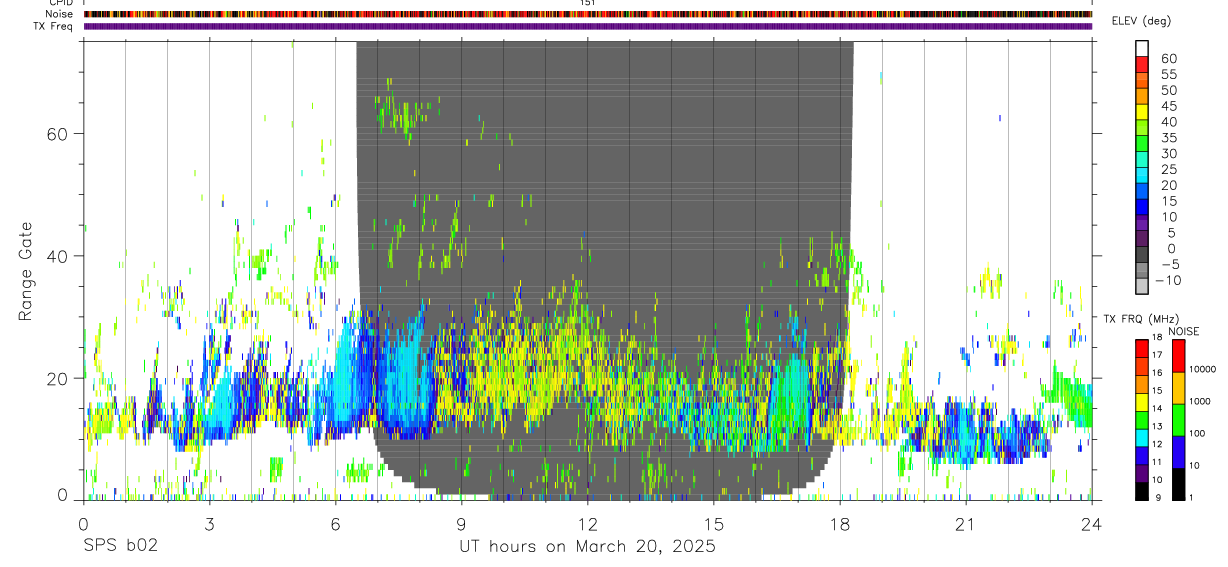Click the multicolored Noise strip above the plot
This screenshot has height=567, width=1228.
tap(588, 14)
